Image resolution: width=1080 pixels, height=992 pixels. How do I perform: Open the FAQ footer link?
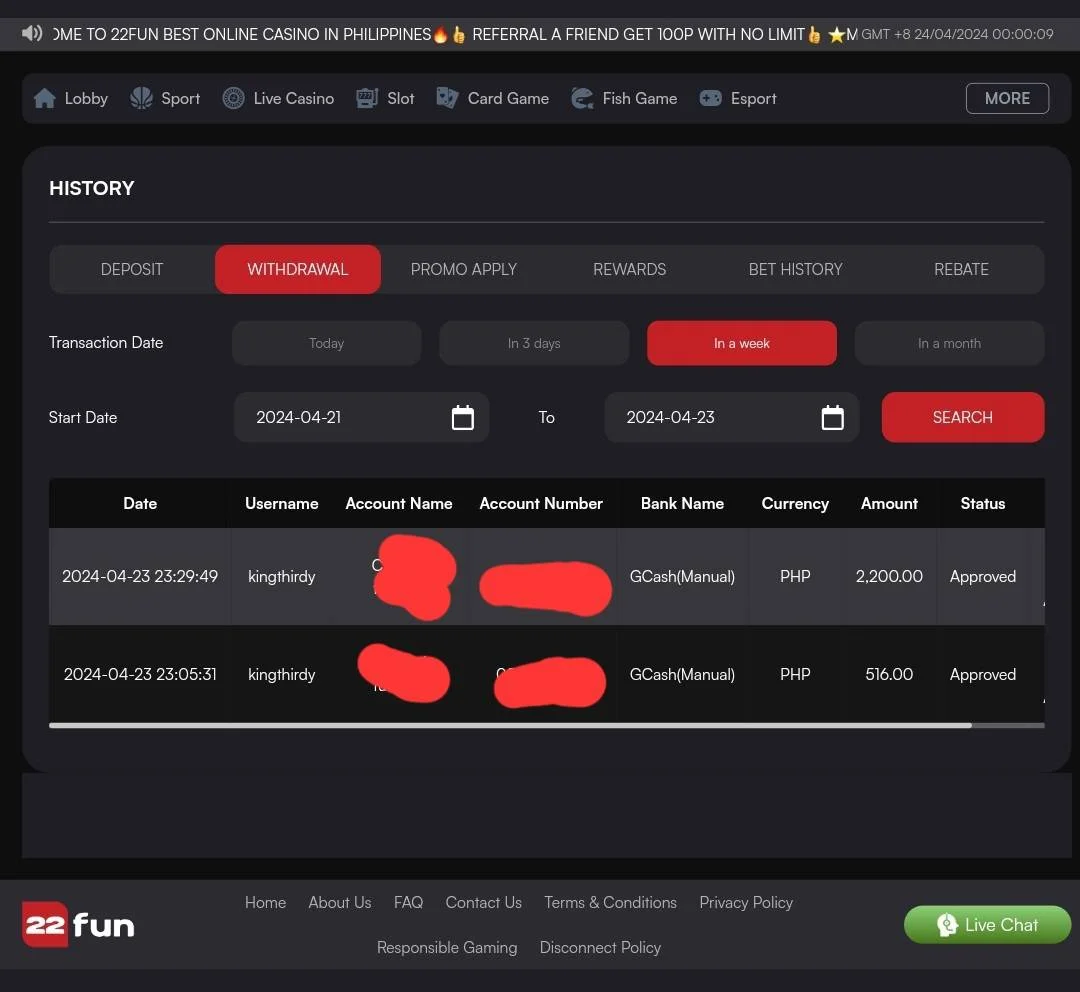408,902
